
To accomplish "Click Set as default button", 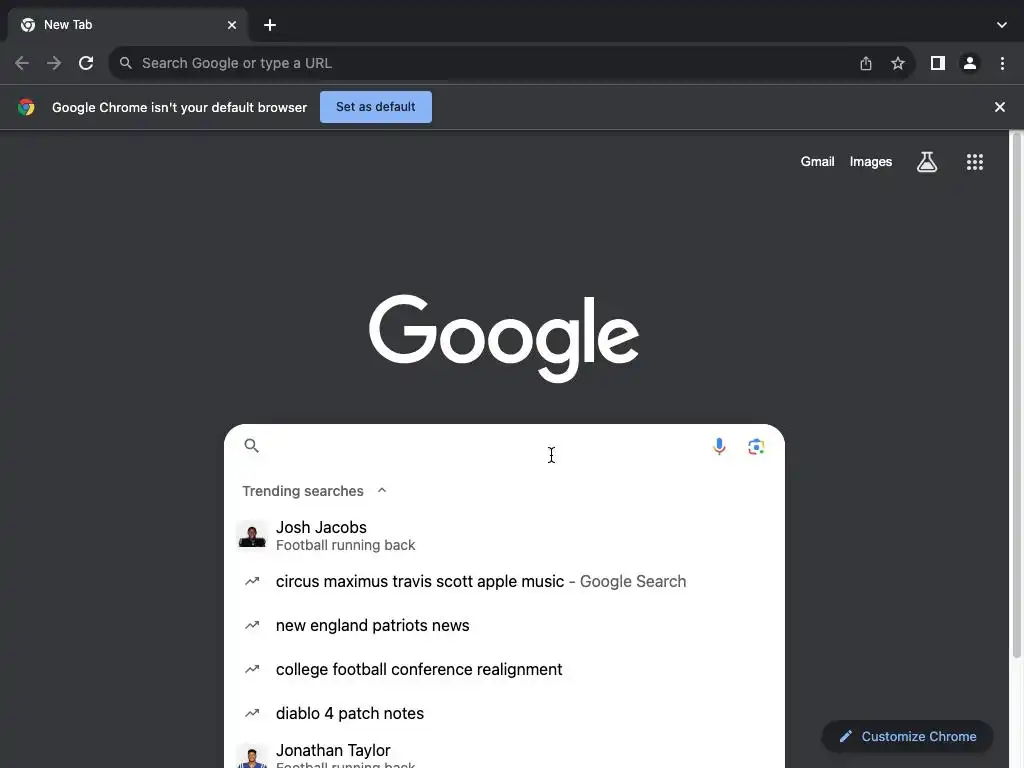I will click(376, 107).
